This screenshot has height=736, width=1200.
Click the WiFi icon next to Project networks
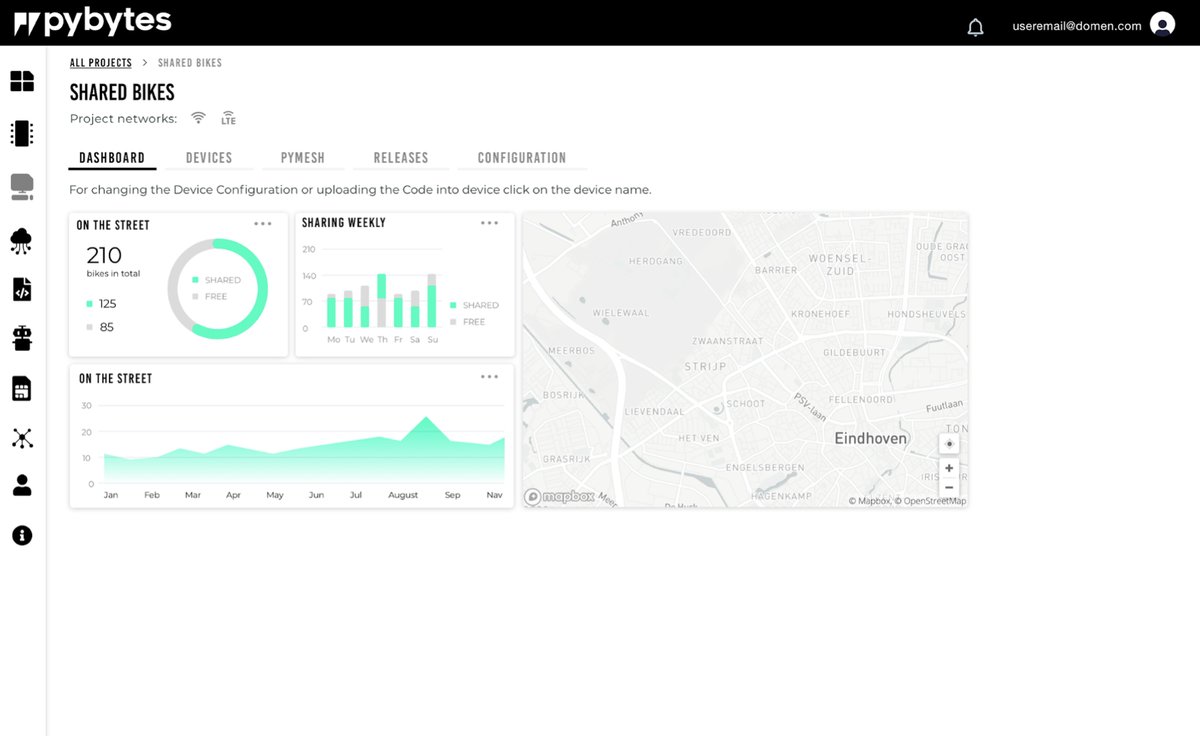[198, 117]
